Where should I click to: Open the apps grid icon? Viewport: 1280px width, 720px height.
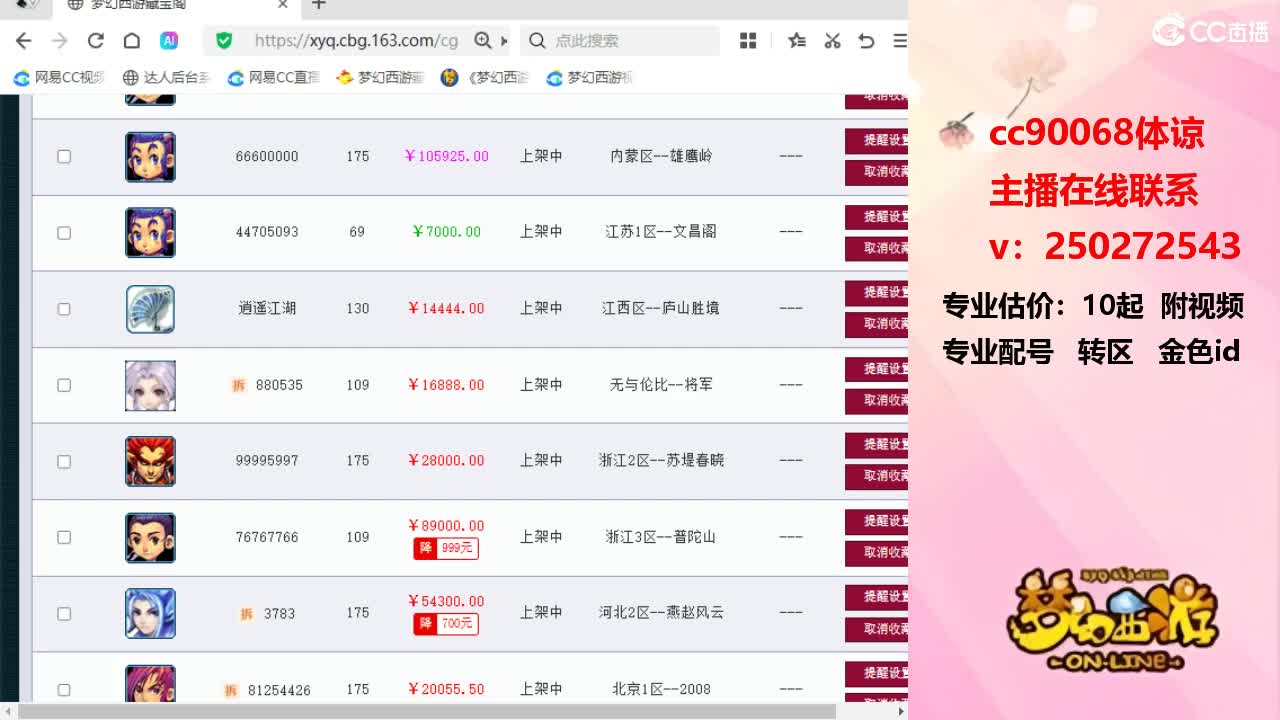pos(748,41)
